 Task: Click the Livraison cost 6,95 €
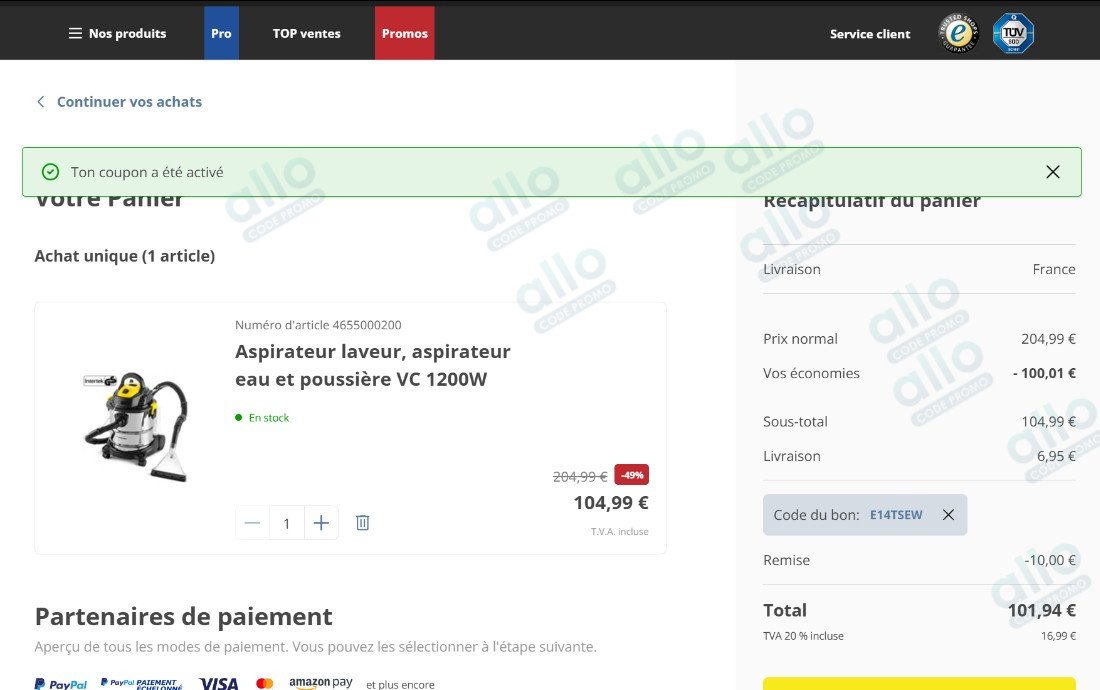point(1056,456)
